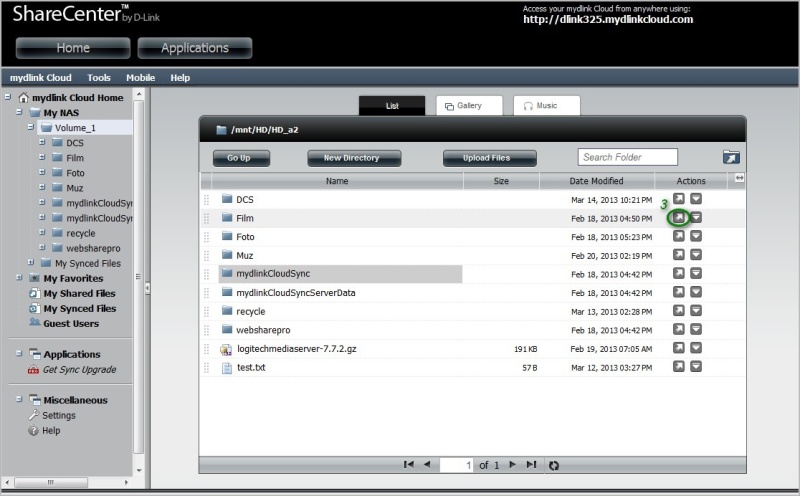Click the Search Folder input field
Image resolution: width=800 pixels, height=496 pixels.
coord(628,157)
